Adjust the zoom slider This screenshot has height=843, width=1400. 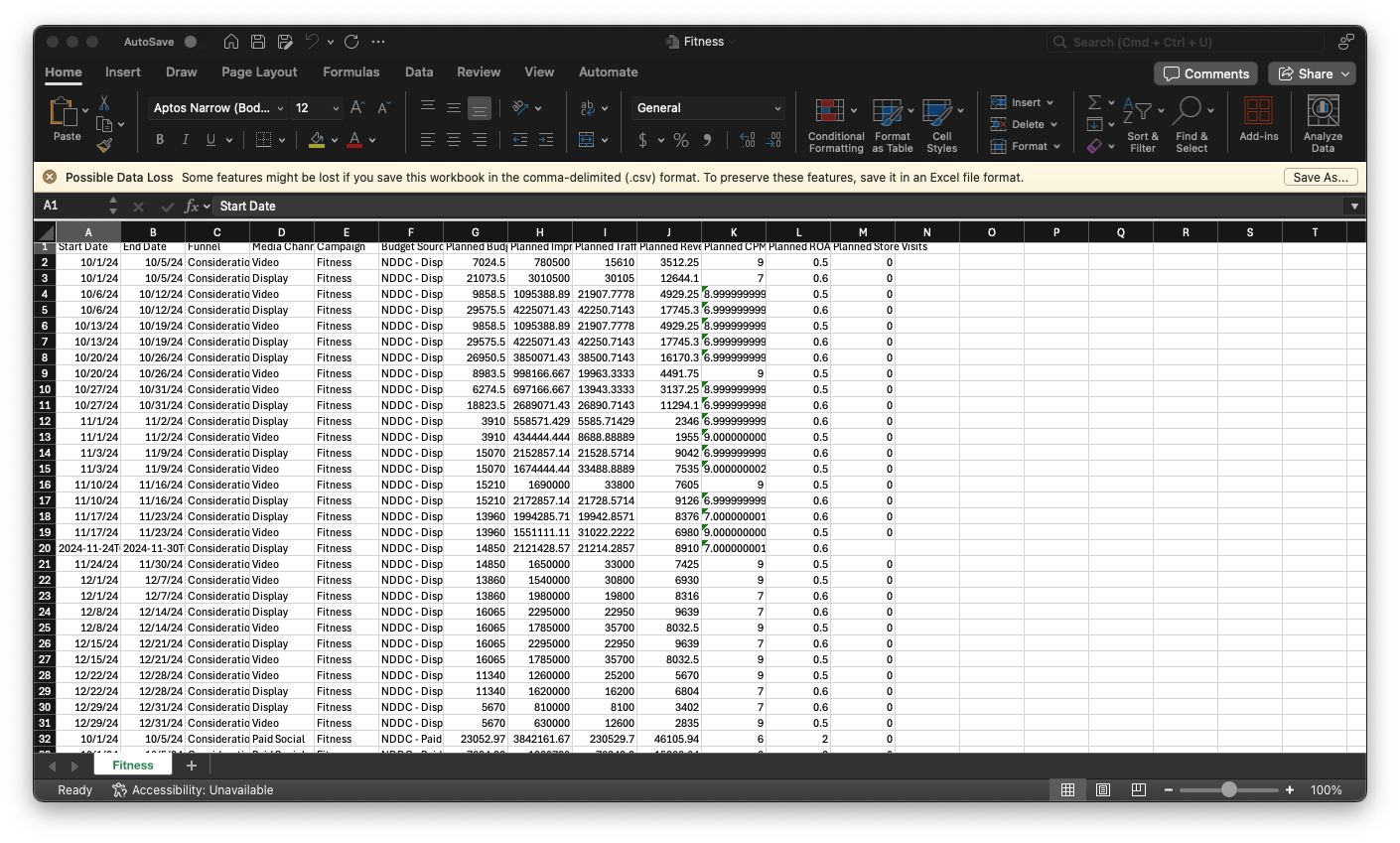(x=1228, y=789)
